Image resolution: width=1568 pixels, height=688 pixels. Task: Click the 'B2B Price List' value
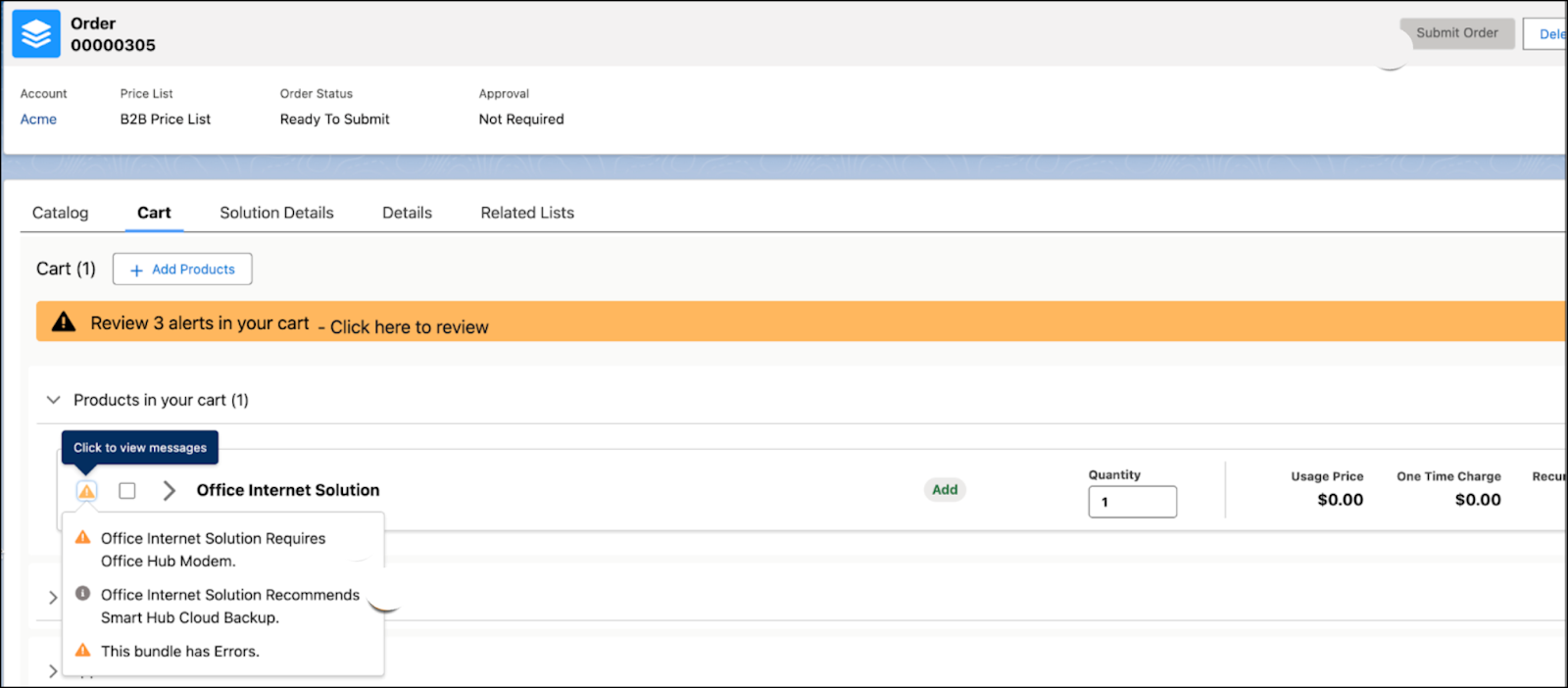tap(166, 120)
